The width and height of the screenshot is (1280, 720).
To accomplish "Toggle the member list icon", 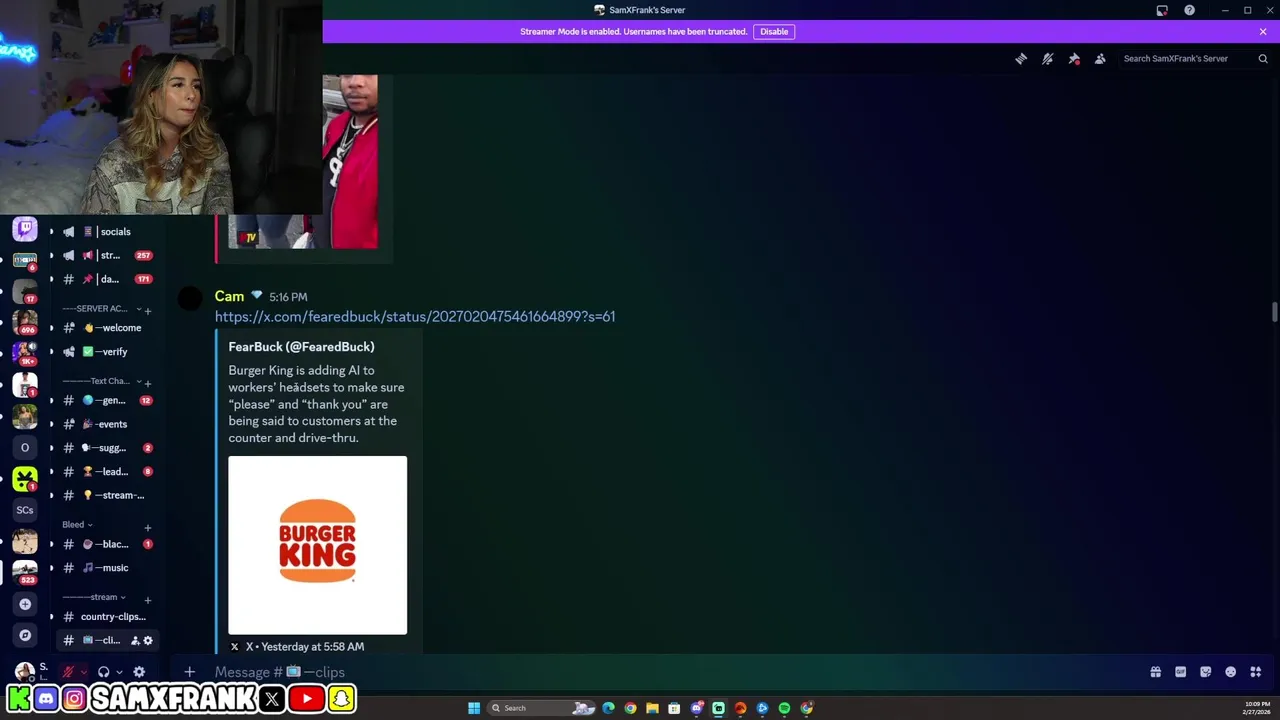I will click(x=1100, y=59).
